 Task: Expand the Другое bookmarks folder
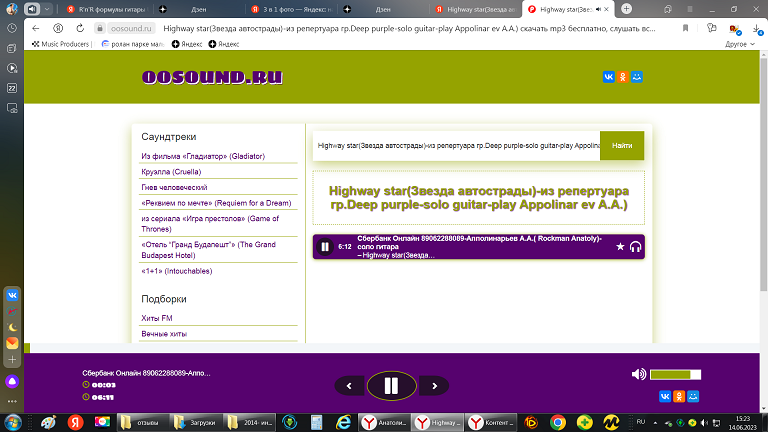click(740, 44)
